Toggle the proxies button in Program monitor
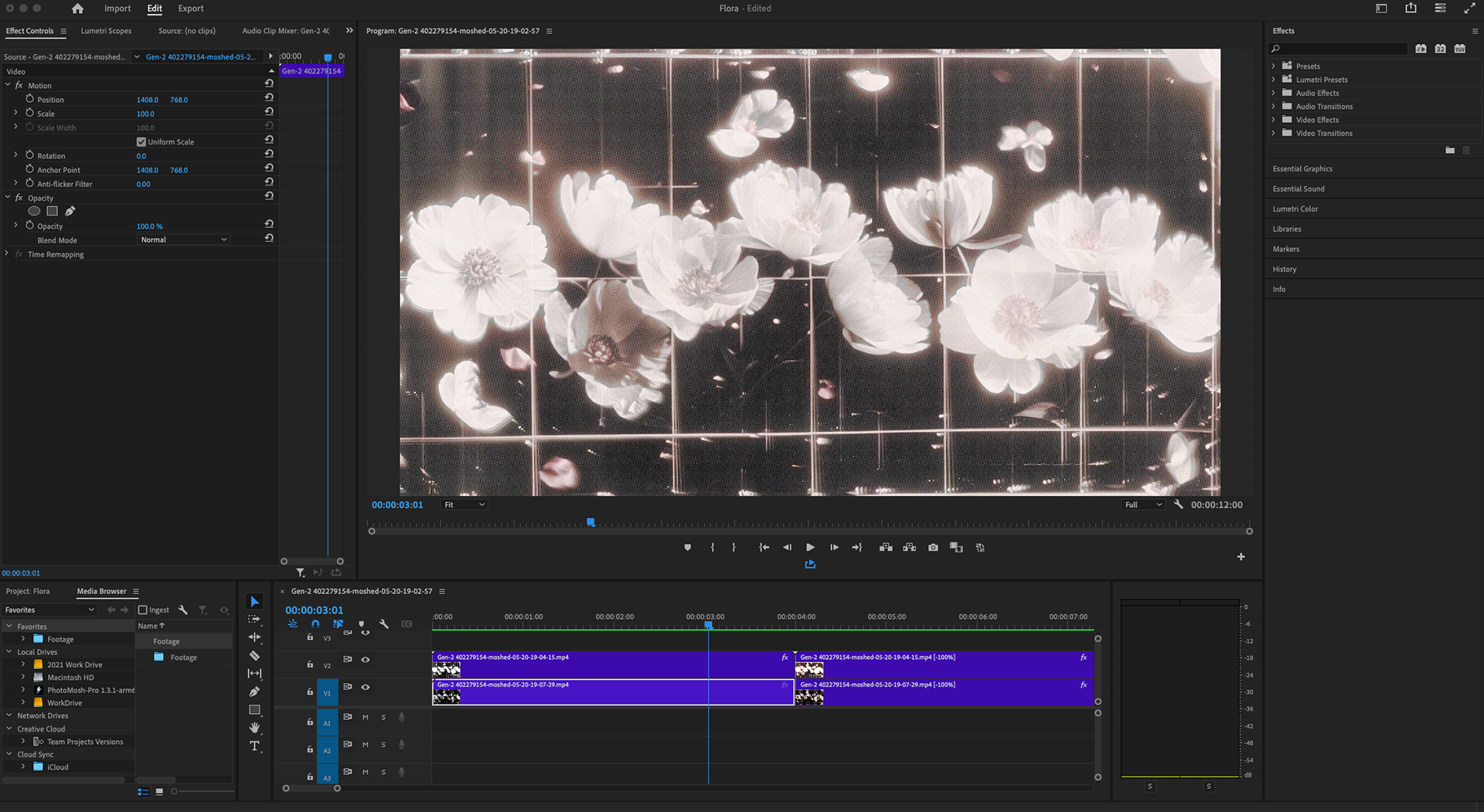The width and height of the screenshot is (1484, 812). 980,547
